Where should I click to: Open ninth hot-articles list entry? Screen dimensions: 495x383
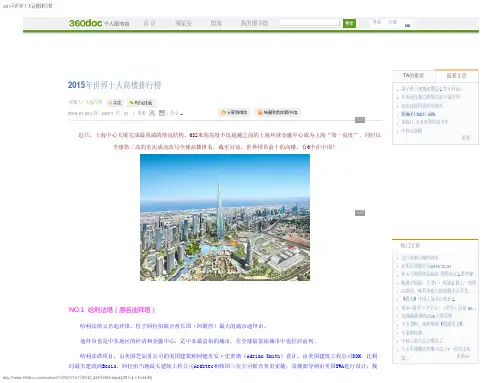click(431, 324)
